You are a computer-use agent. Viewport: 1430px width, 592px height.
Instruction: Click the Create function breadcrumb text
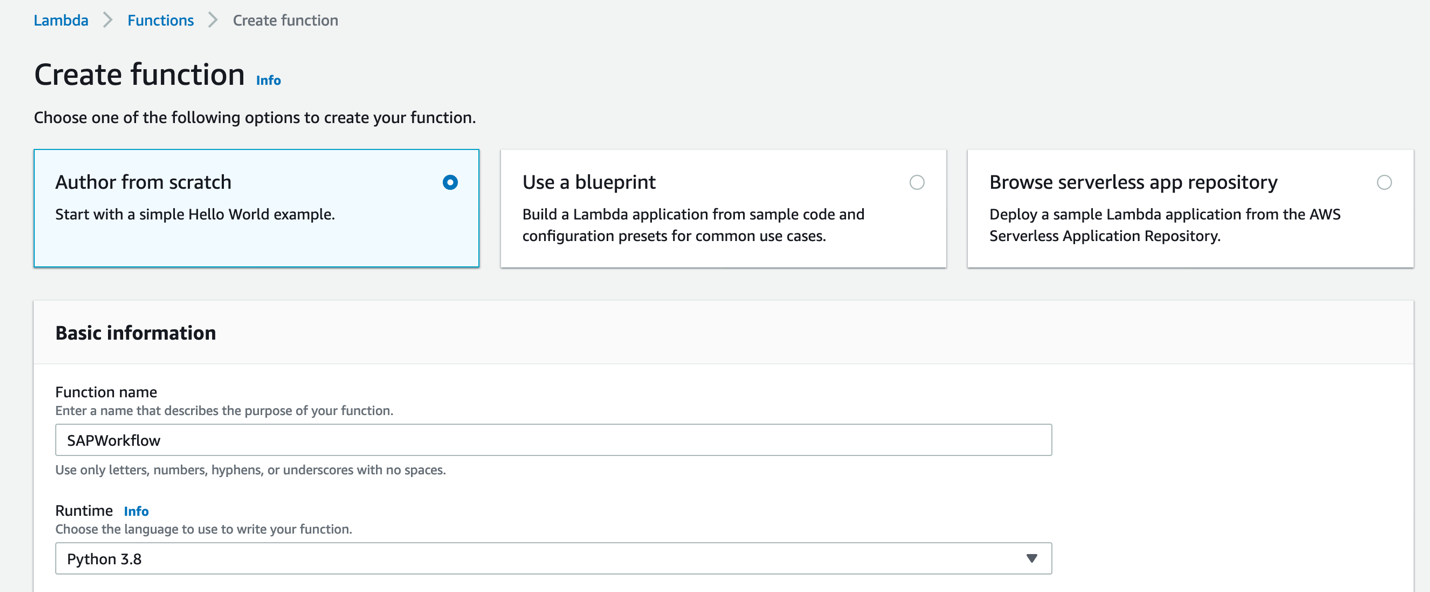[x=285, y=20]
